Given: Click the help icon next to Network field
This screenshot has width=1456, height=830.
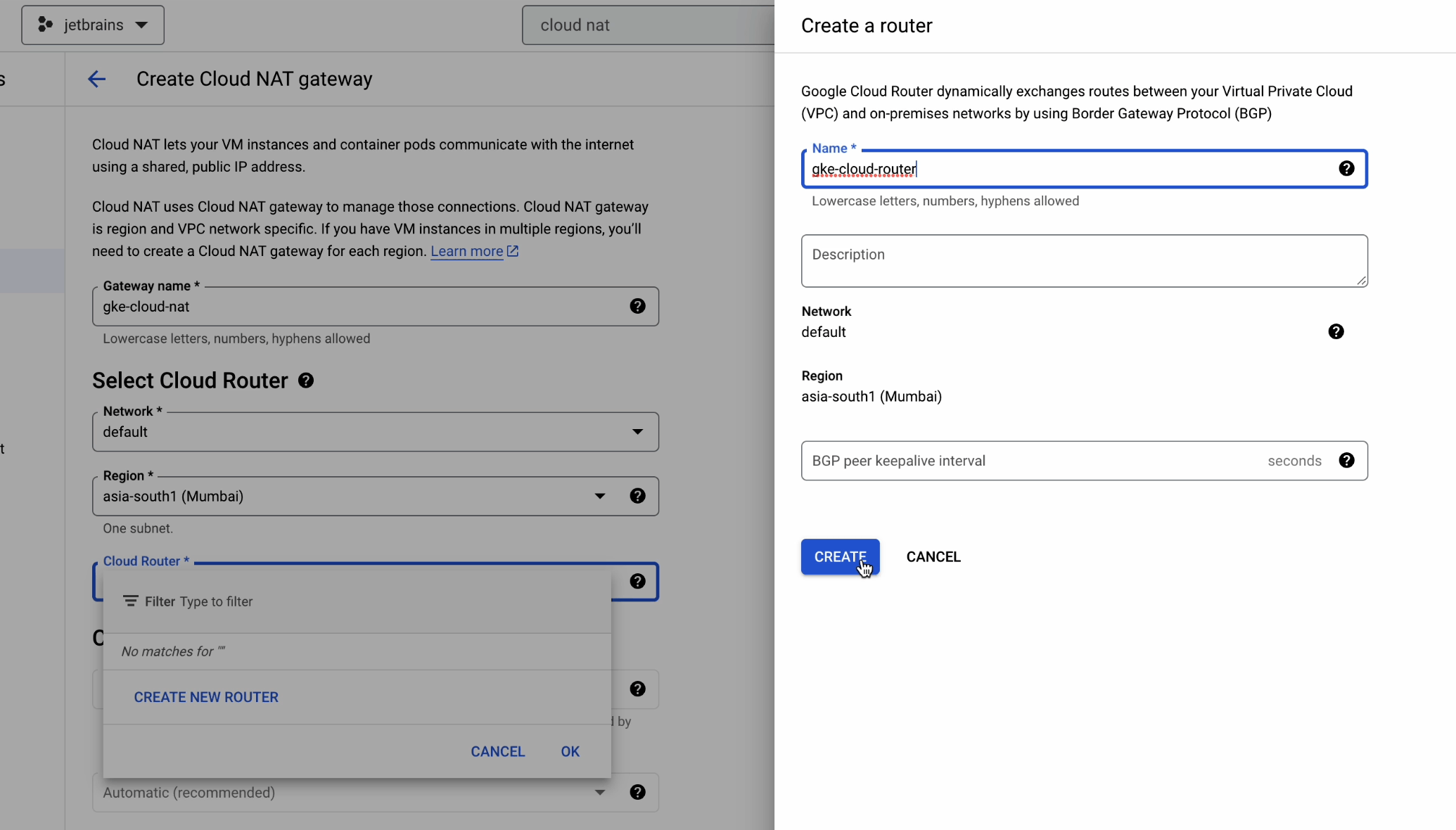Looking at the screenshot, I should [1336, 331].
